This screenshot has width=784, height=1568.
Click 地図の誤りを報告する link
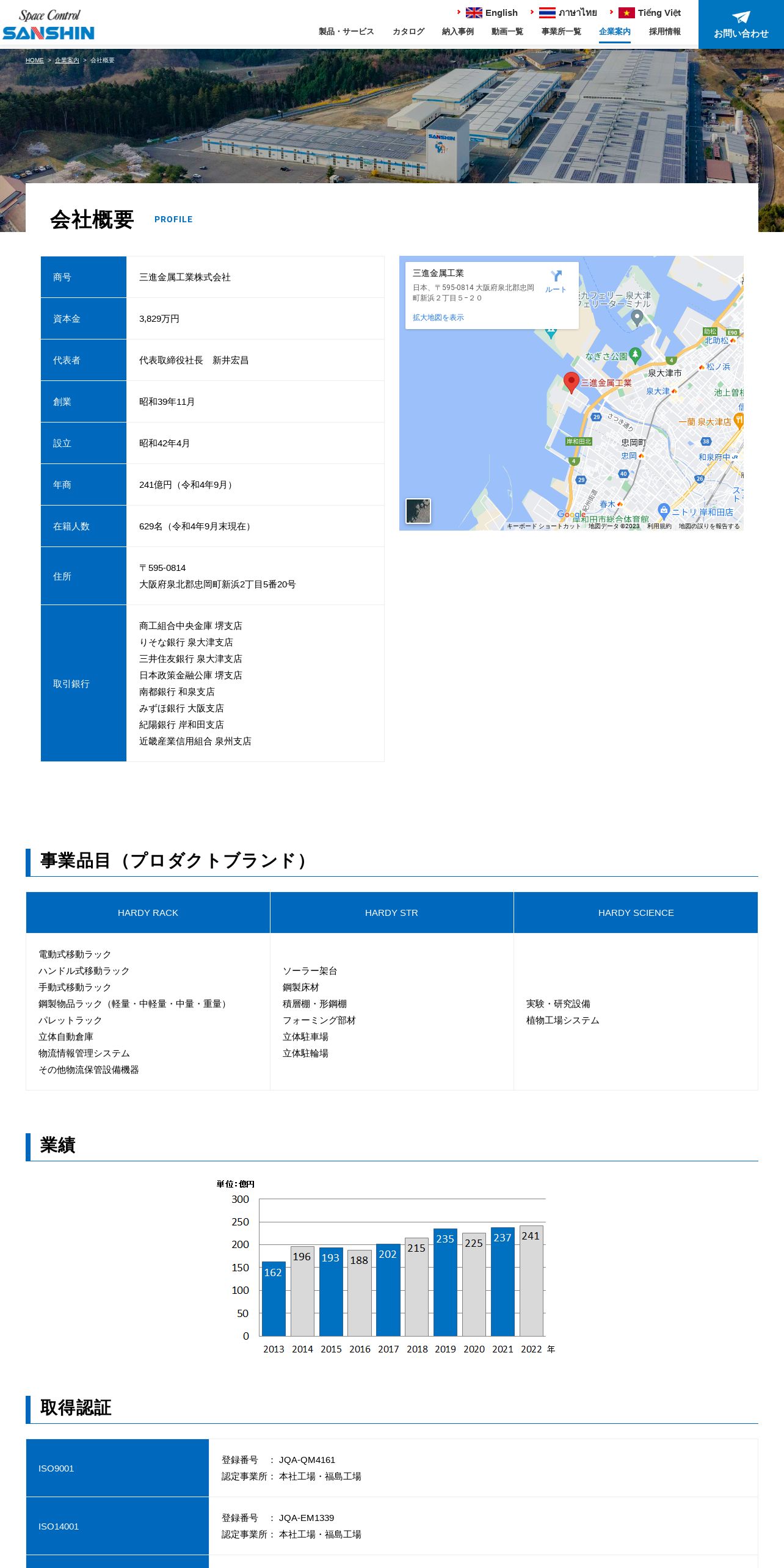pyautogui.click(x=709, y=526)
